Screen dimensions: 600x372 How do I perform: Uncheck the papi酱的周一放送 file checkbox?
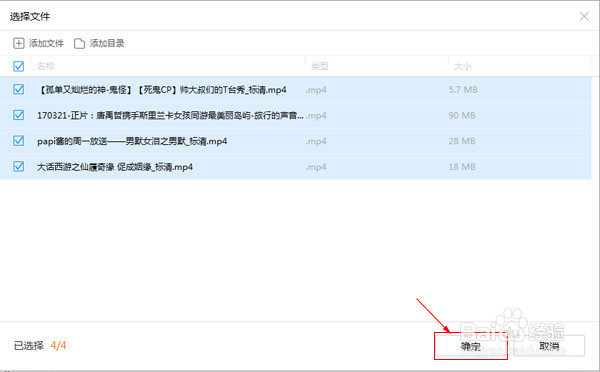(18, 140)
